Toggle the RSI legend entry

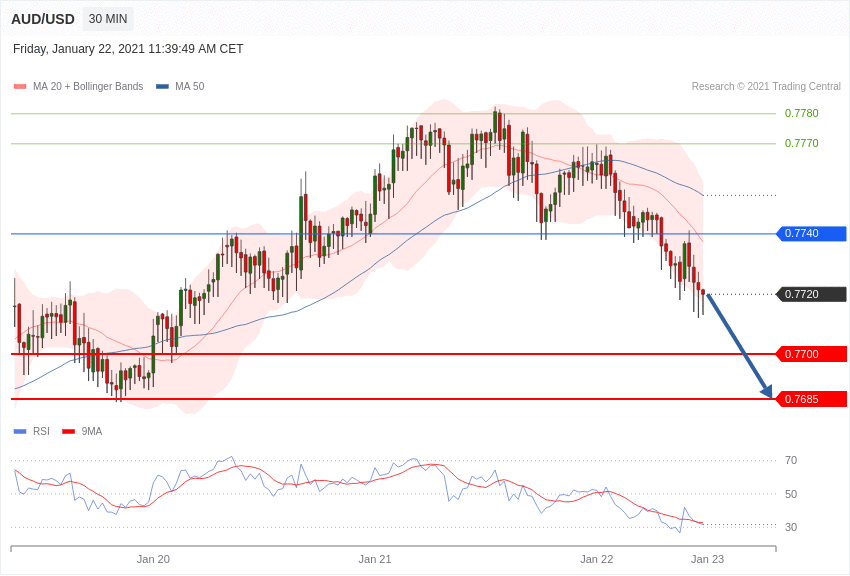point(31,431)
